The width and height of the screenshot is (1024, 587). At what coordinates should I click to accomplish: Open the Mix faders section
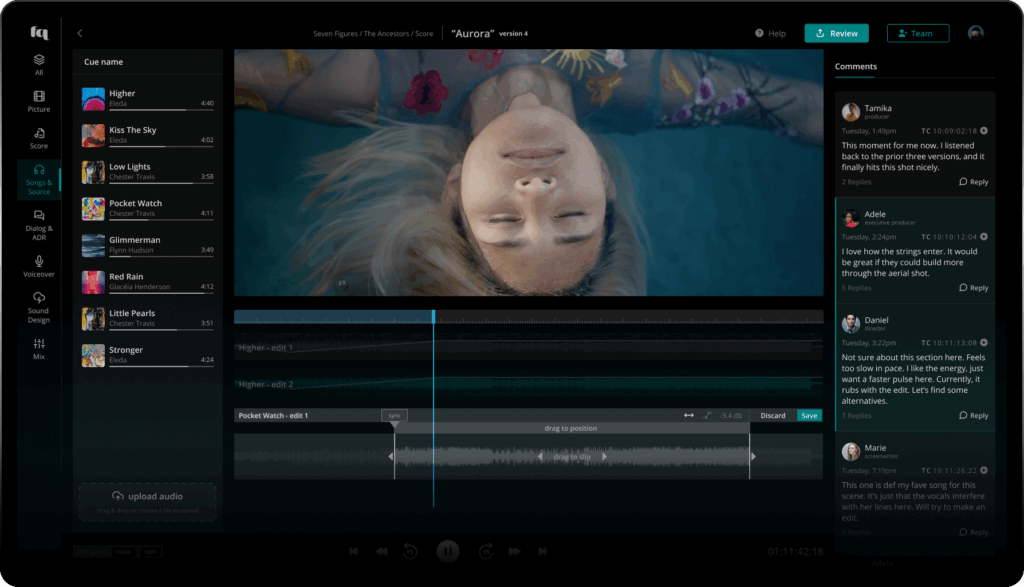pyautogui.click(x=39, y=349)
